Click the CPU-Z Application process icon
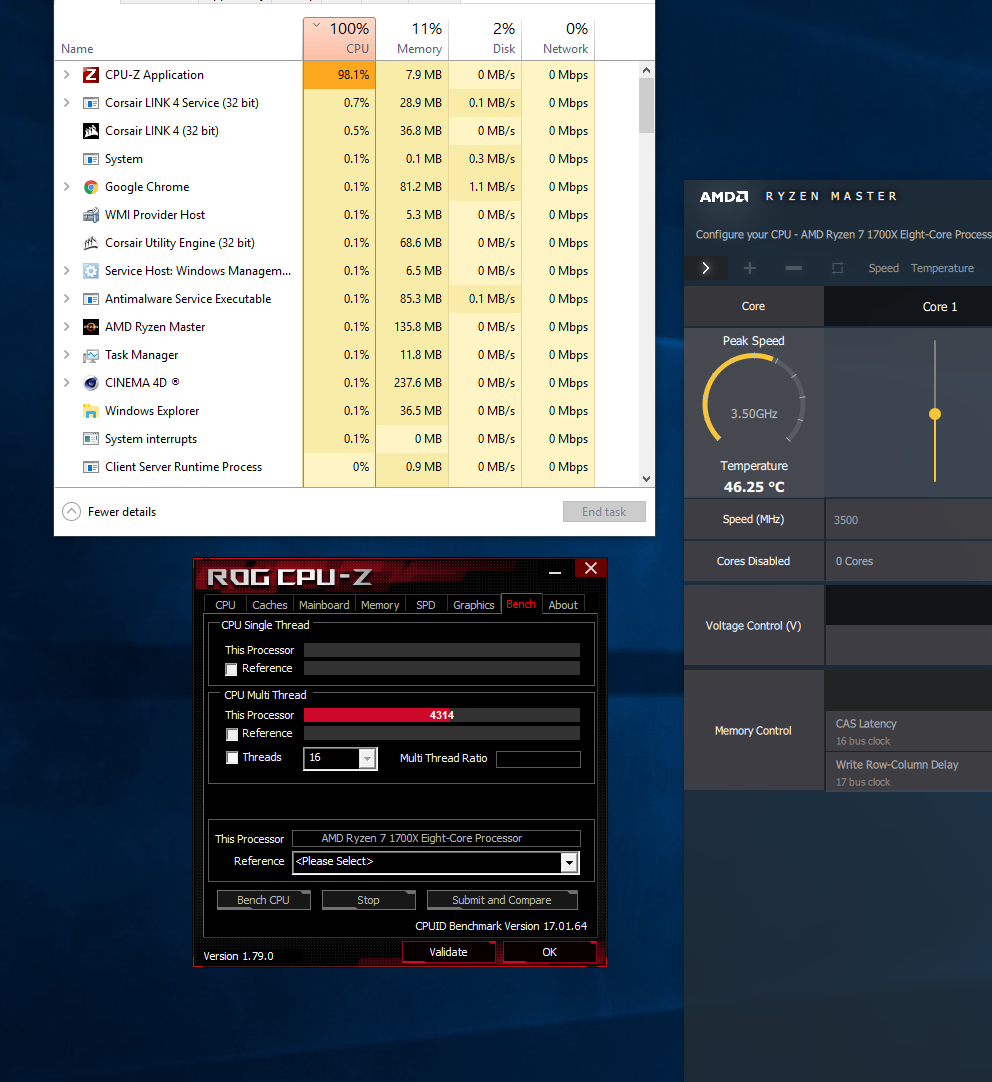 click(x=90, y=75)
